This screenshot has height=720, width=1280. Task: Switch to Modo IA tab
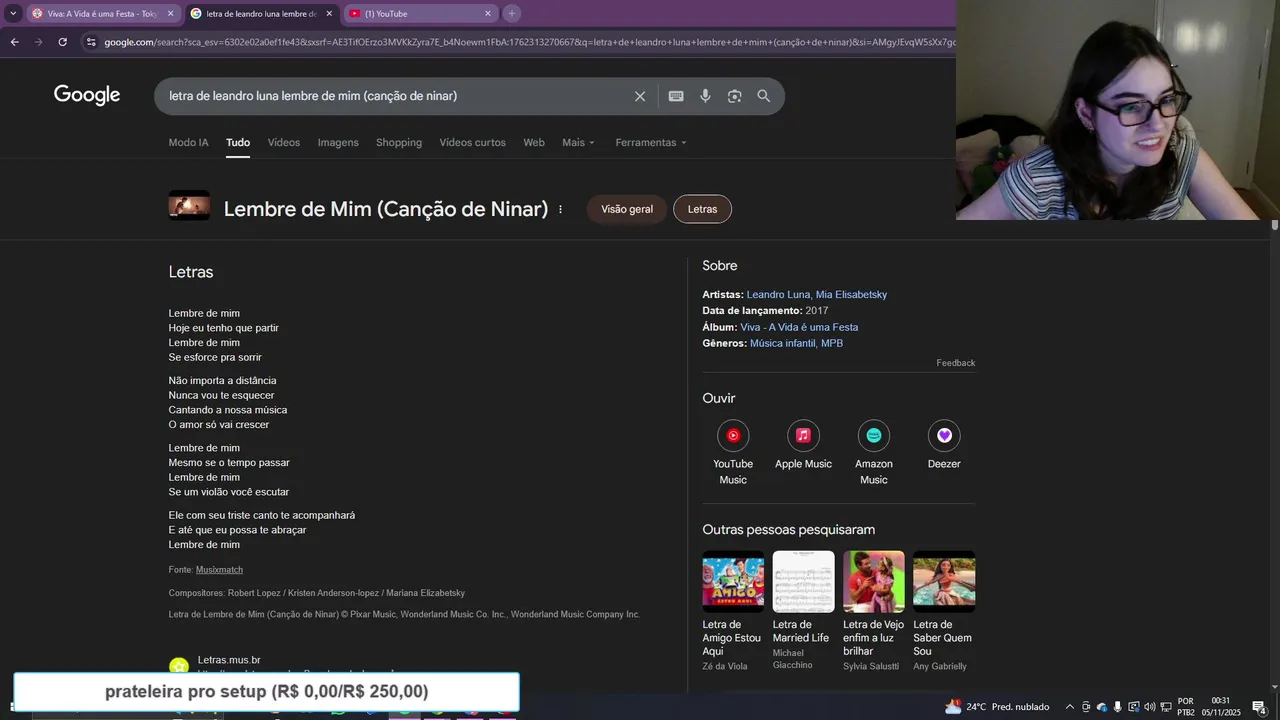tap(188, 142)
